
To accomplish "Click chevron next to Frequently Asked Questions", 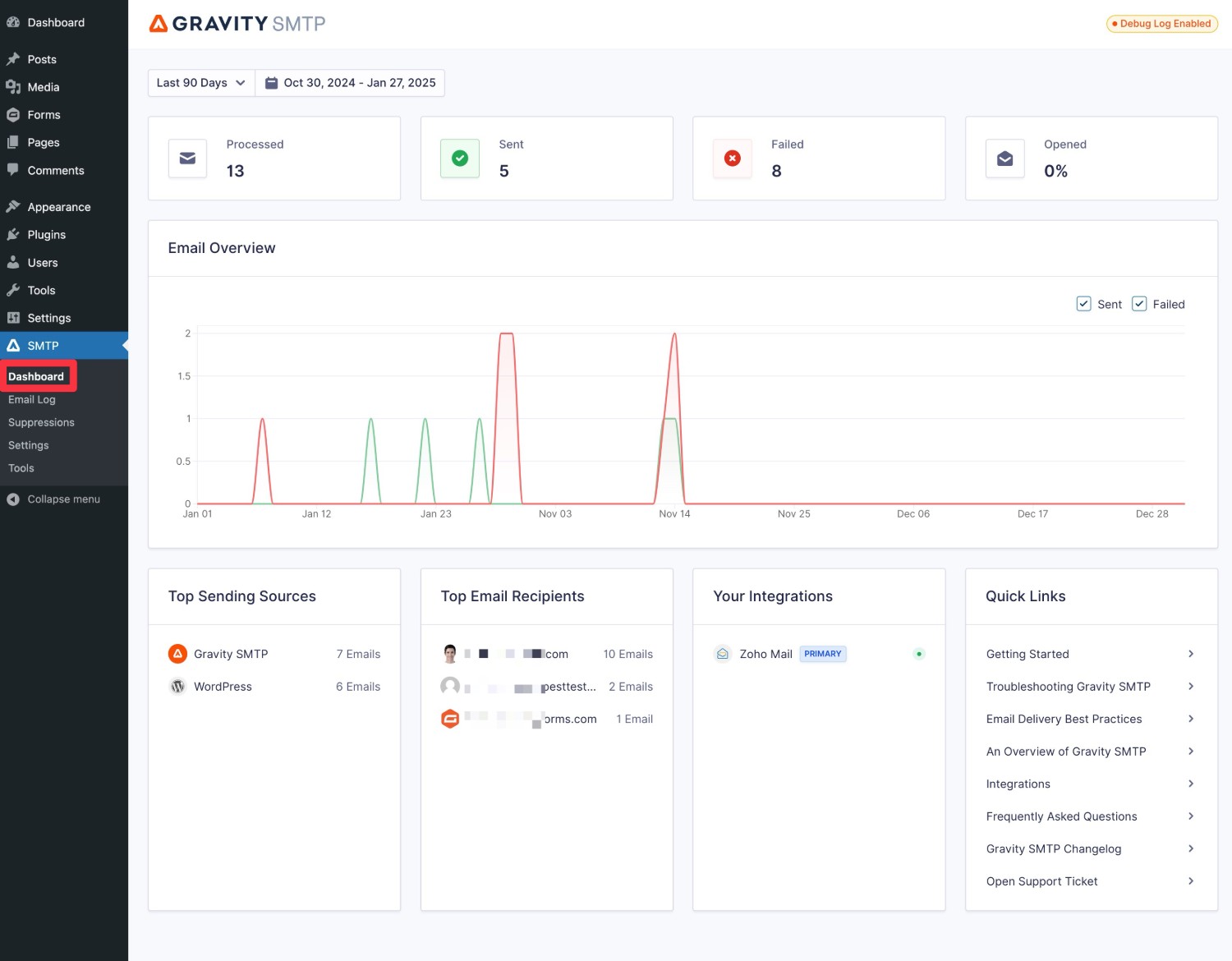I will click(1191, 816).
